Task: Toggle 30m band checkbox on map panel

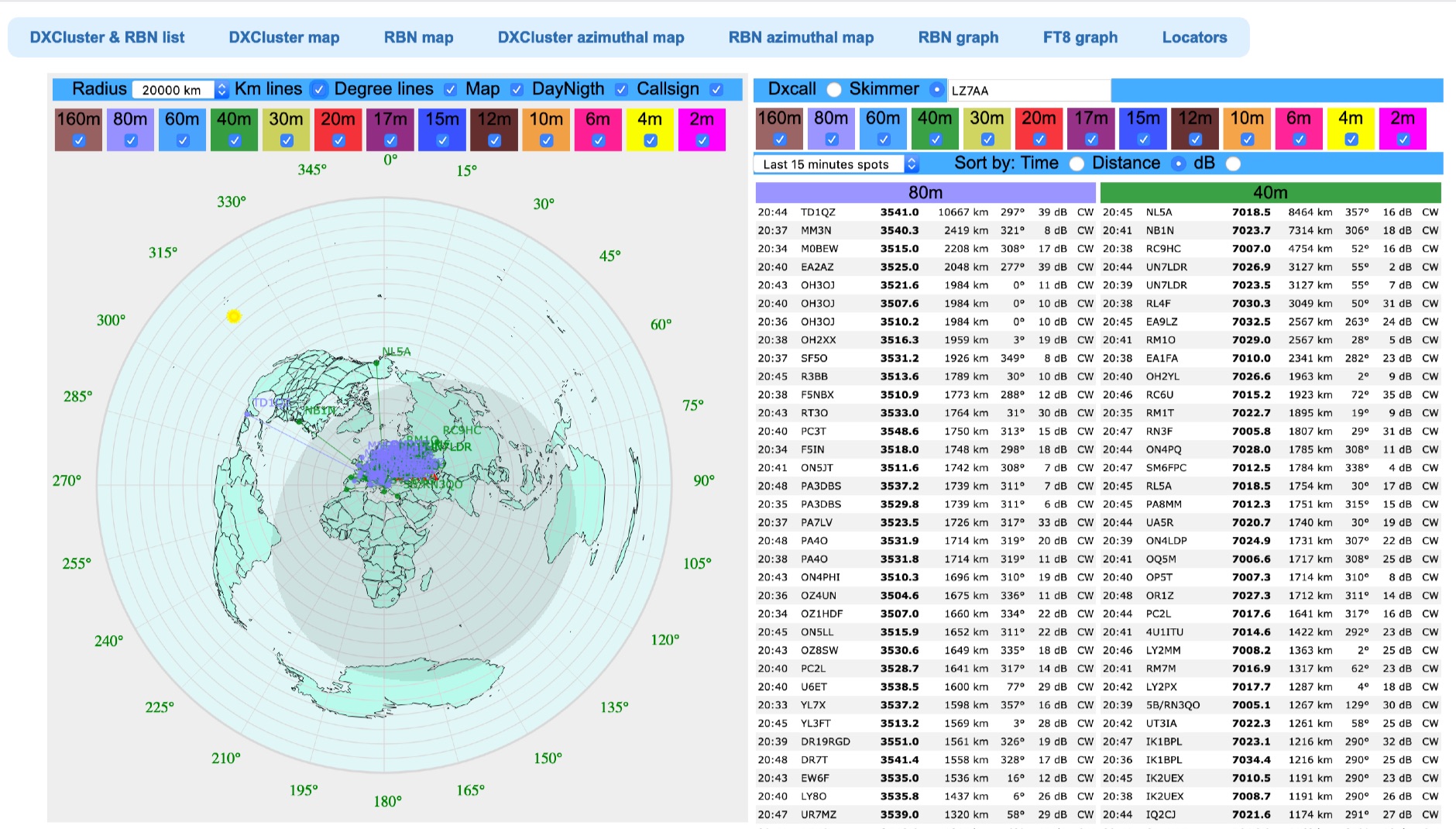Action: click(286, 140)
